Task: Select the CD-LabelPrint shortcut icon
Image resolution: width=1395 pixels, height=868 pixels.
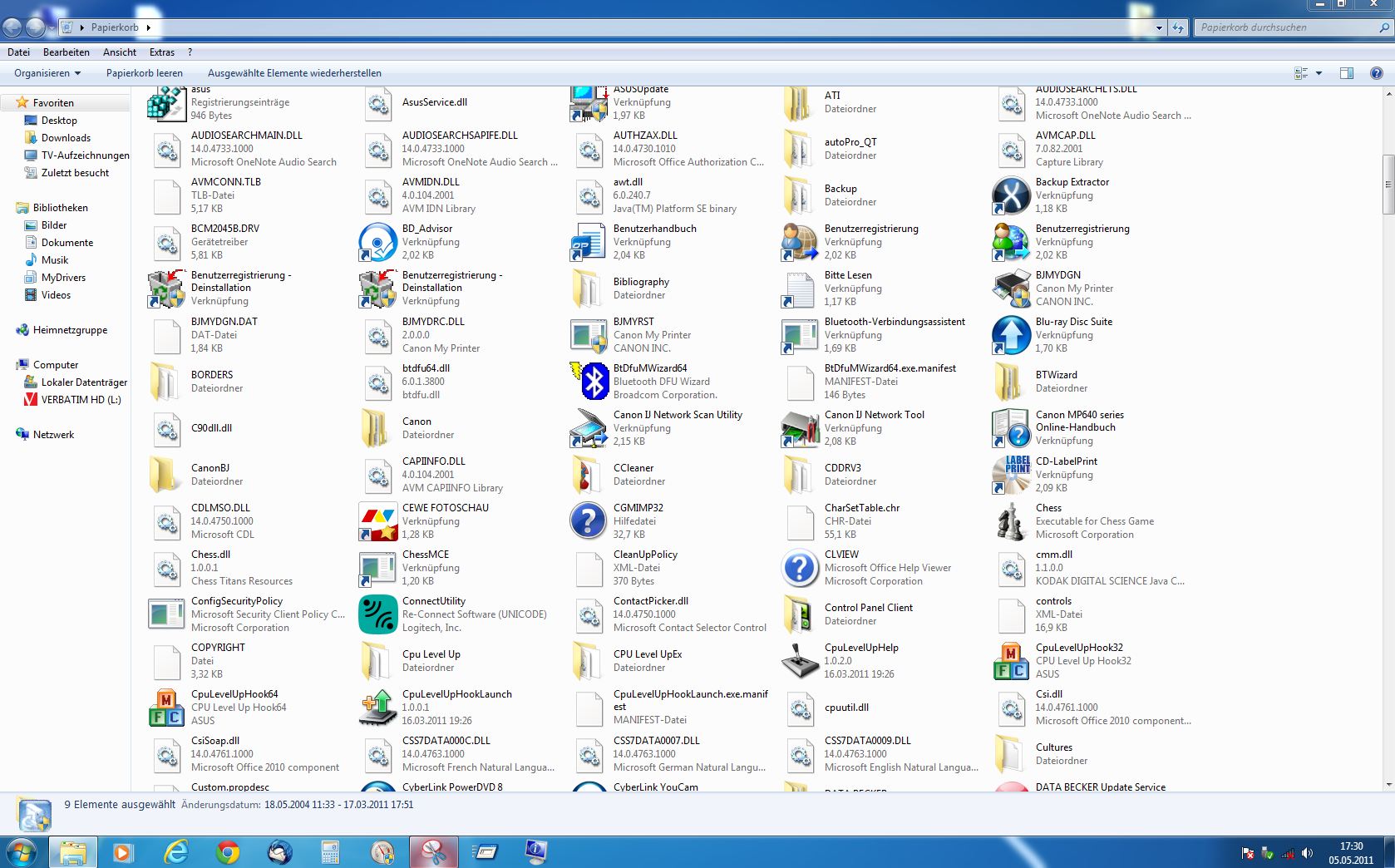Action: pyautogui.click(x=1011, y=475)
